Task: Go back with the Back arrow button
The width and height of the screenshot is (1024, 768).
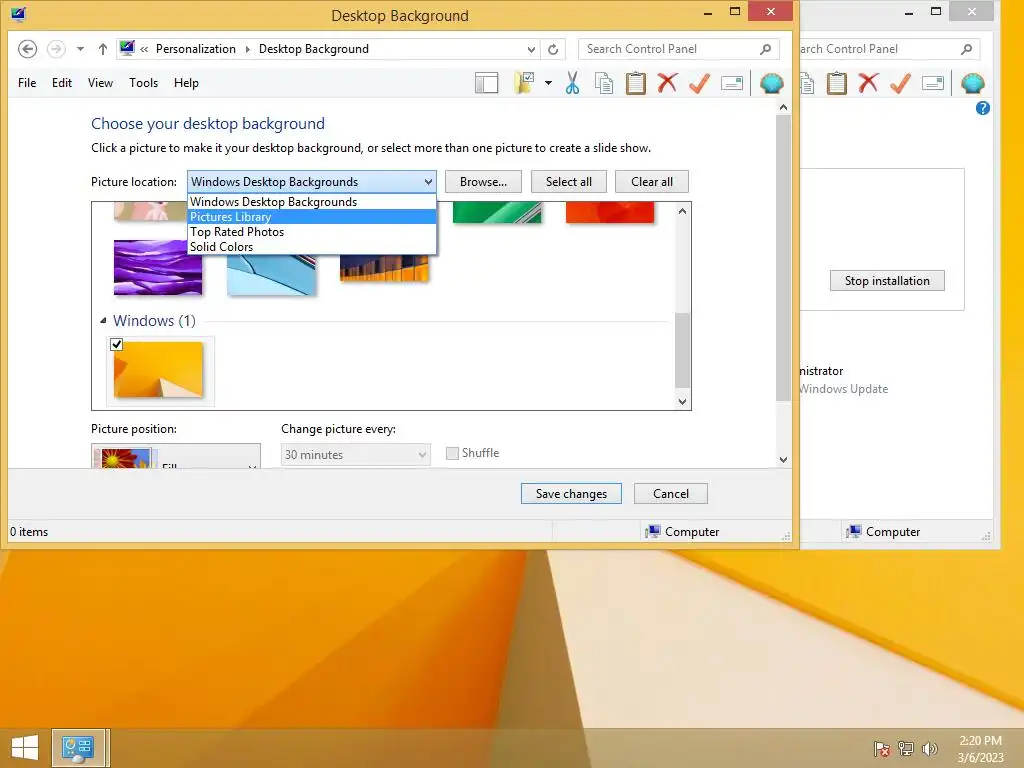Action: click(27, 49)
